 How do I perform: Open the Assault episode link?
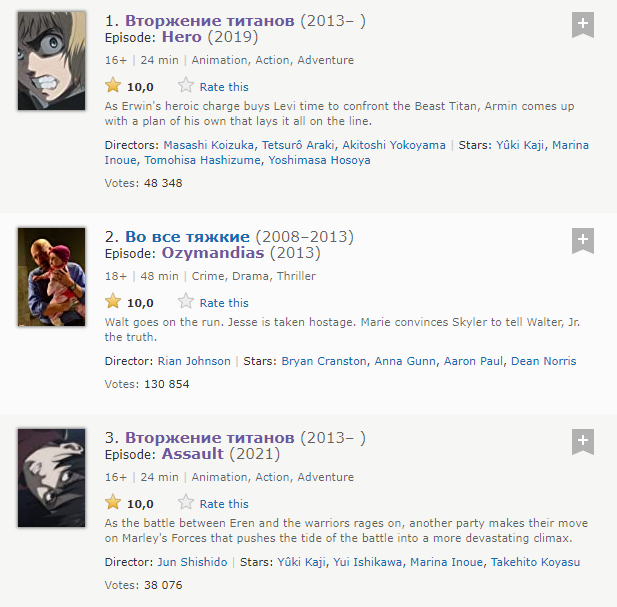pos(193,454)
